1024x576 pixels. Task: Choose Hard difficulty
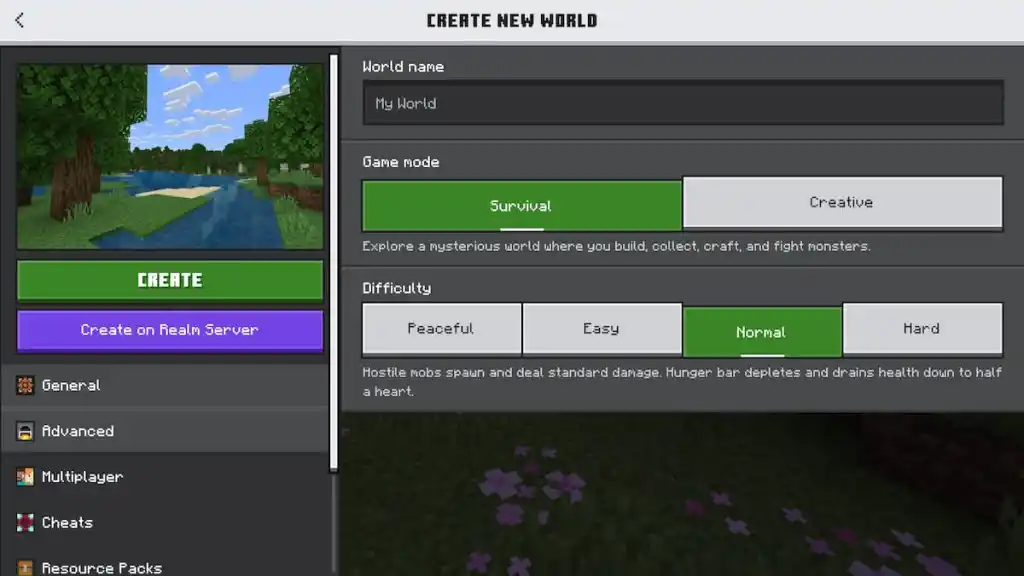coord(922,329)
